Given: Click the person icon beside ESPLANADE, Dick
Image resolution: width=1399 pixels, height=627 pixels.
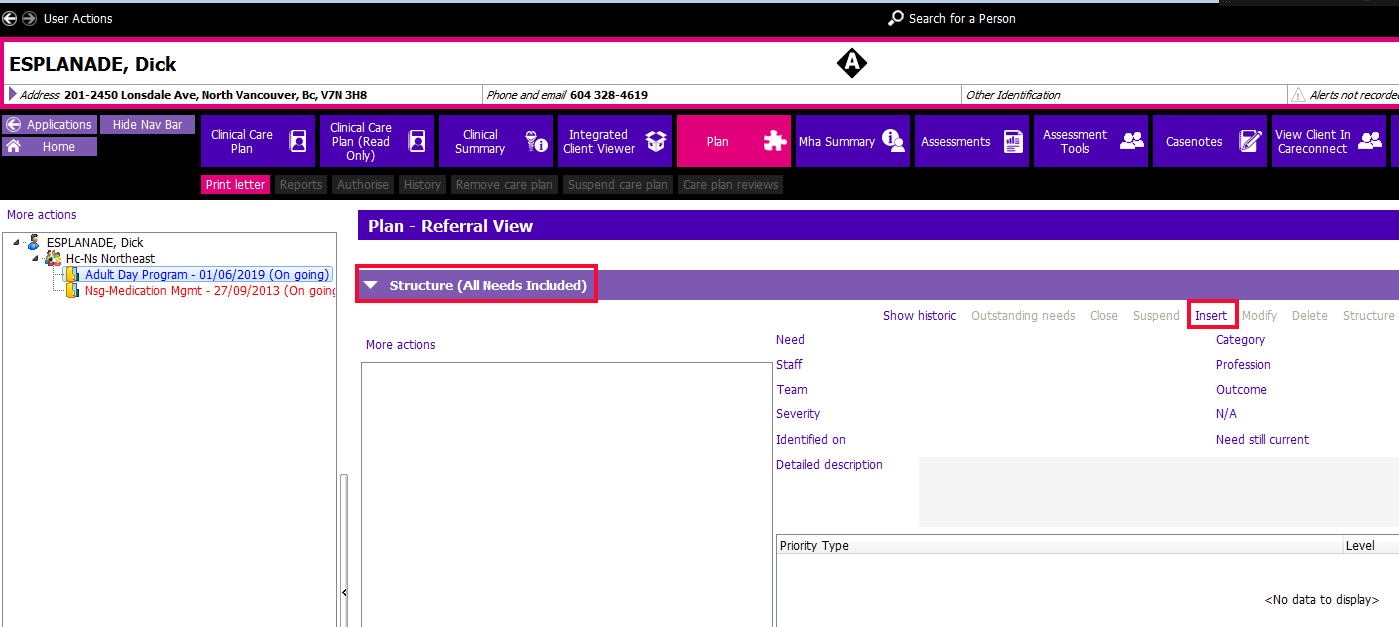Looking at the screenshot, I should [34, 242].
